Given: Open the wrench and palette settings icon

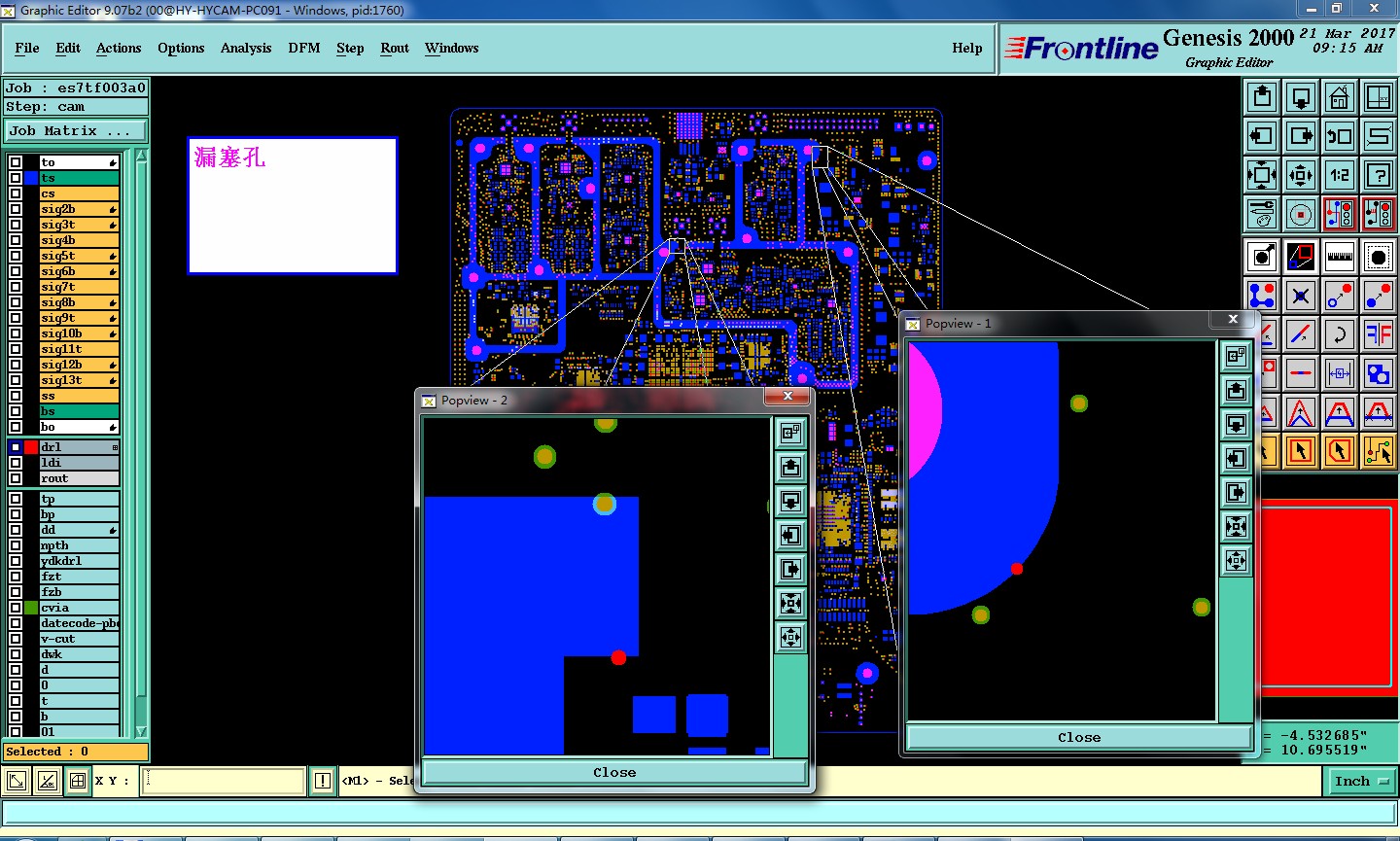Looking at the screenshot, I should click(1262, 214).
